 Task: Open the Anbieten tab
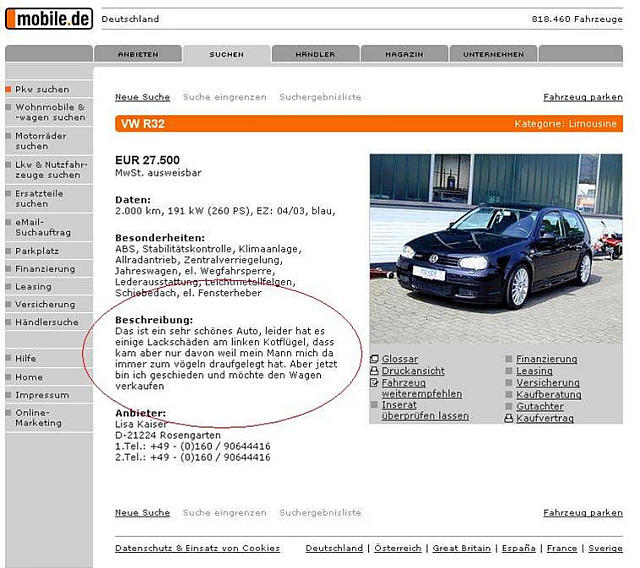pos(137,54)
